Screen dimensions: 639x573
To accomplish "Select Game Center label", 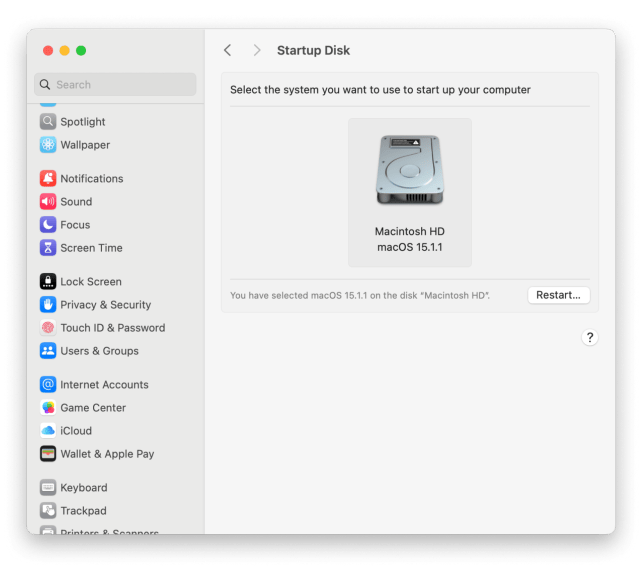I will [93, 408].
